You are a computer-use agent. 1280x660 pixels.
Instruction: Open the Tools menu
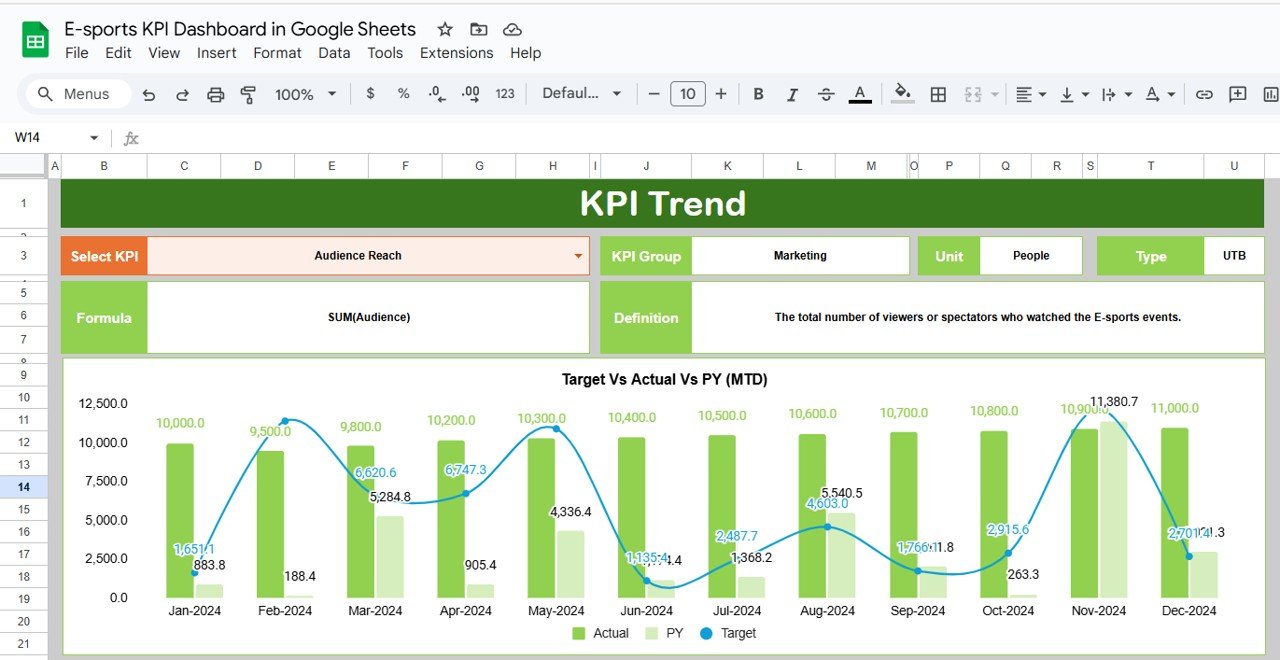pos(385,53)
